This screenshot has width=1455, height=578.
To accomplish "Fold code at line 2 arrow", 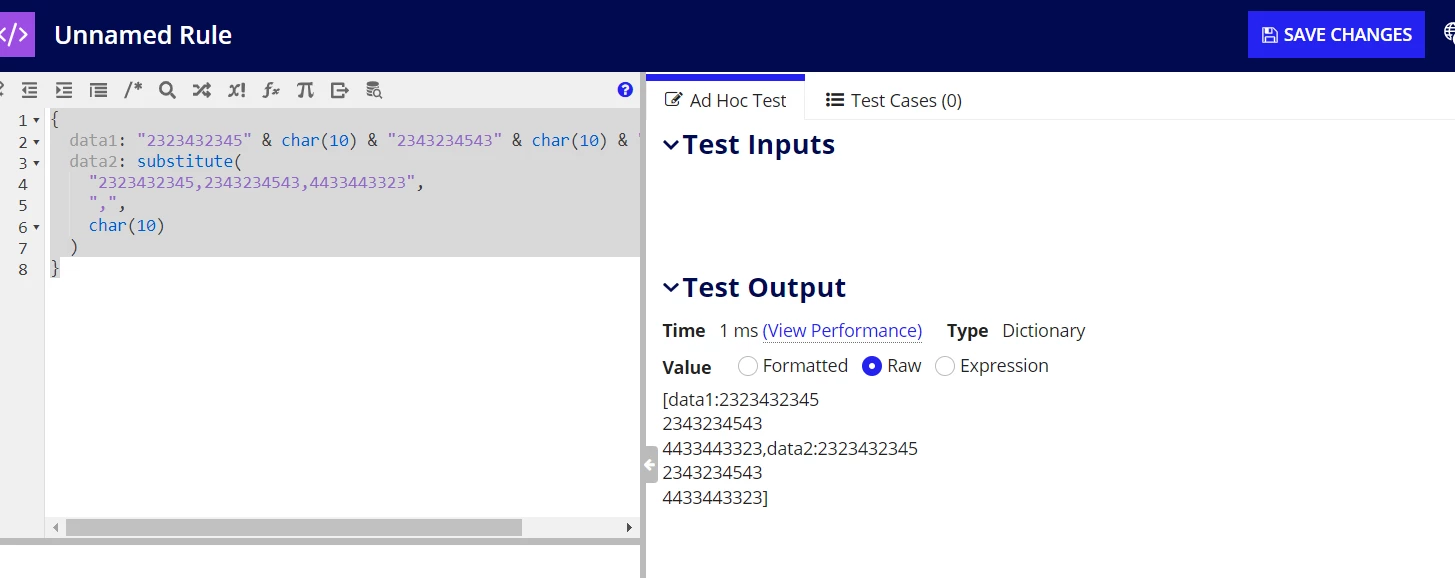I will pyautogui.click(x=37, y=141).
